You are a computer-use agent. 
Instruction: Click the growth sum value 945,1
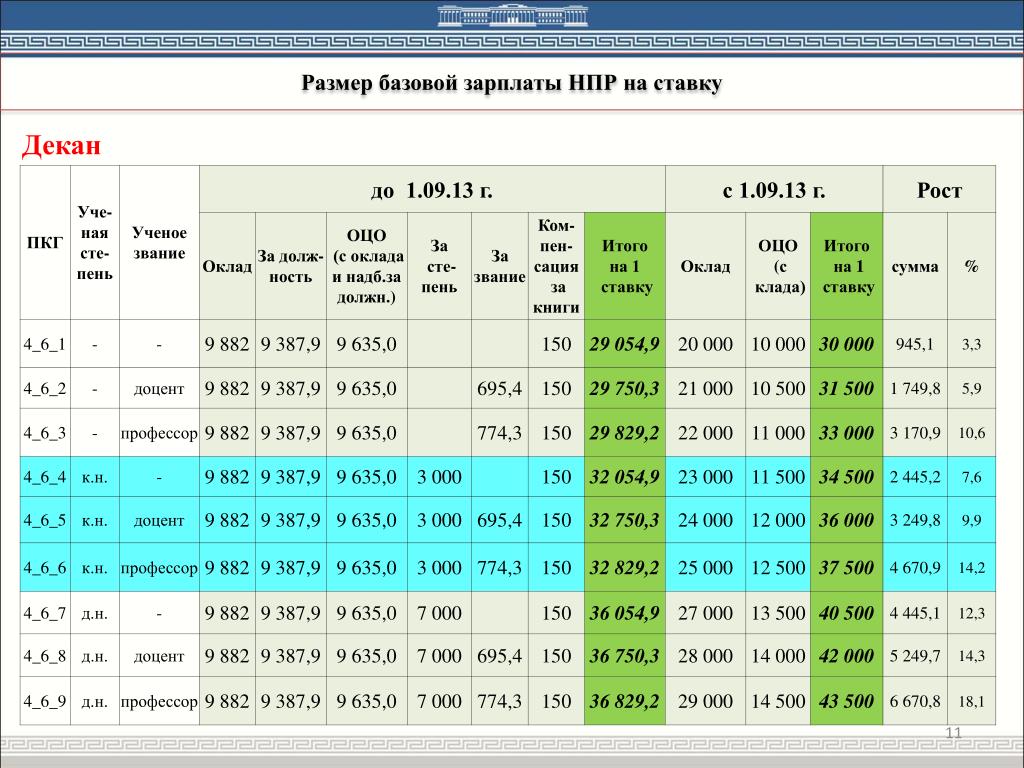914,344
